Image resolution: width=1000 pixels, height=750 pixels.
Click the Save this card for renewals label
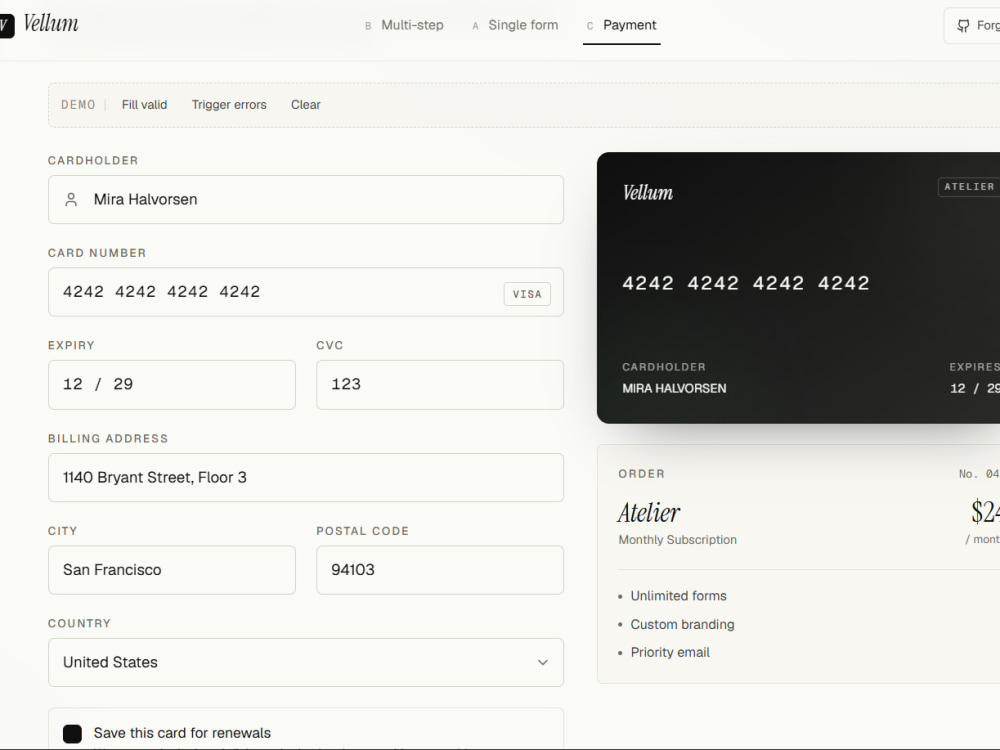point(182,733)
